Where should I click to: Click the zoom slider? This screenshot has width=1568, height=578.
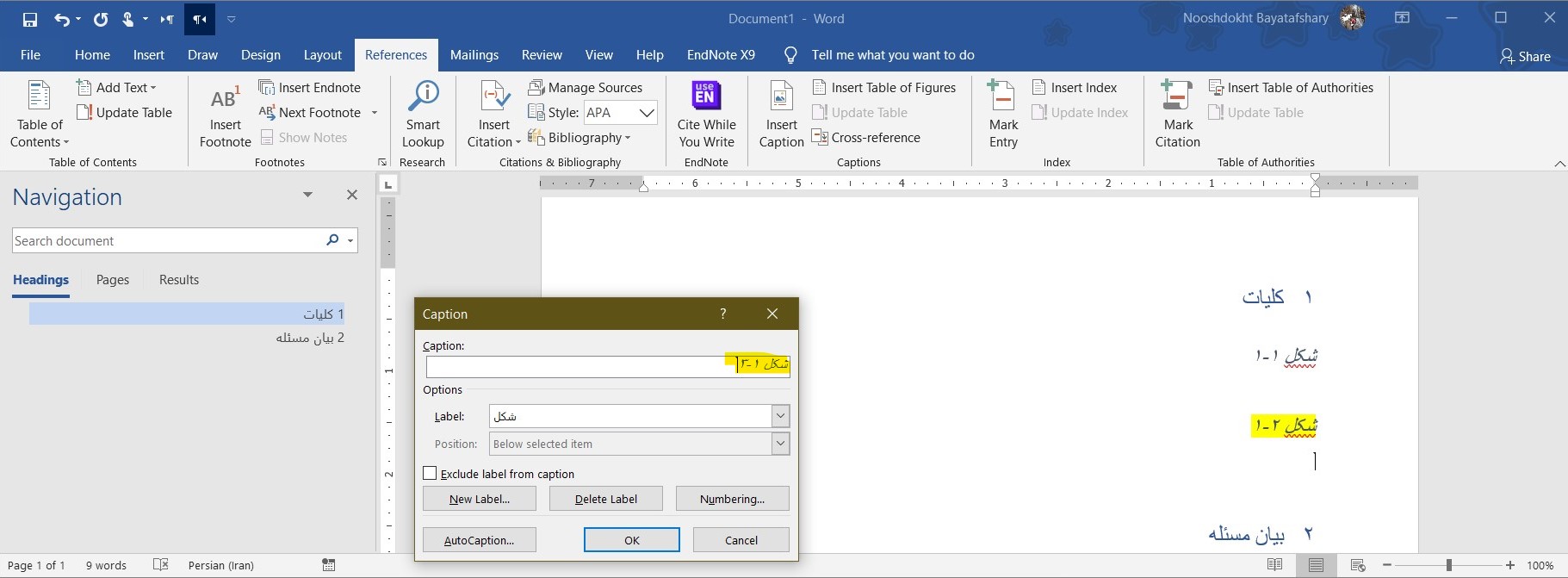pyautogui.click(x=1449, y=565)
